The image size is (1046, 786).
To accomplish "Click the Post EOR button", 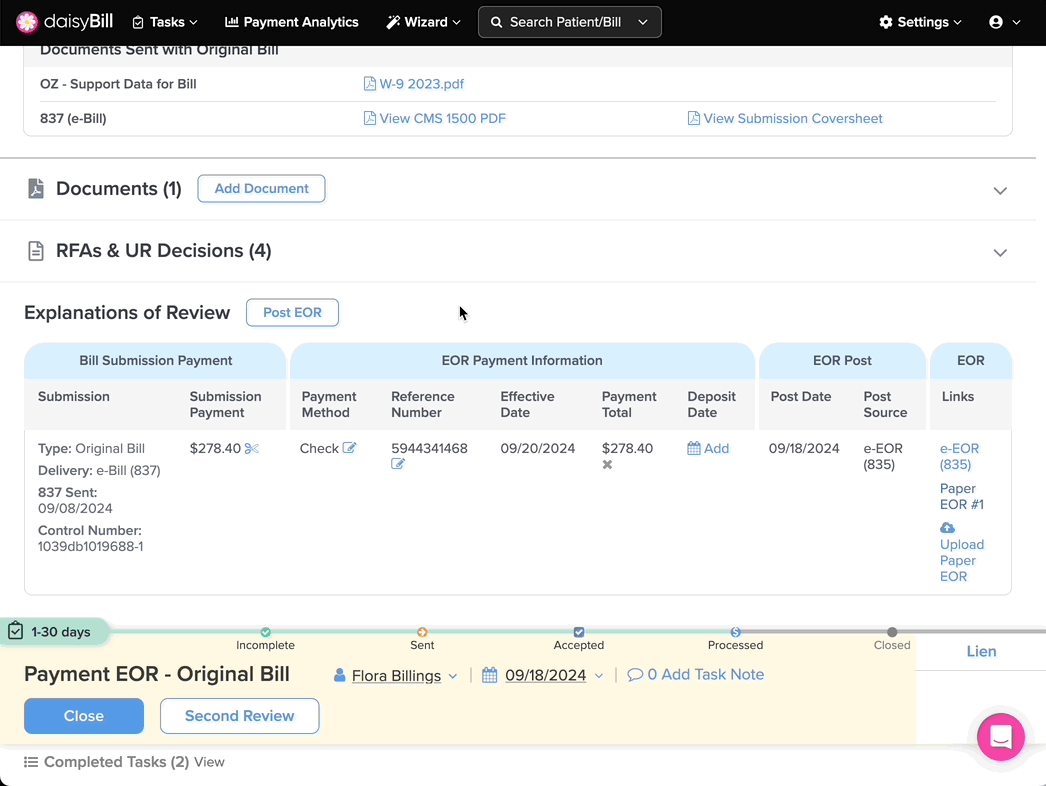I will (x=292, y=313).
